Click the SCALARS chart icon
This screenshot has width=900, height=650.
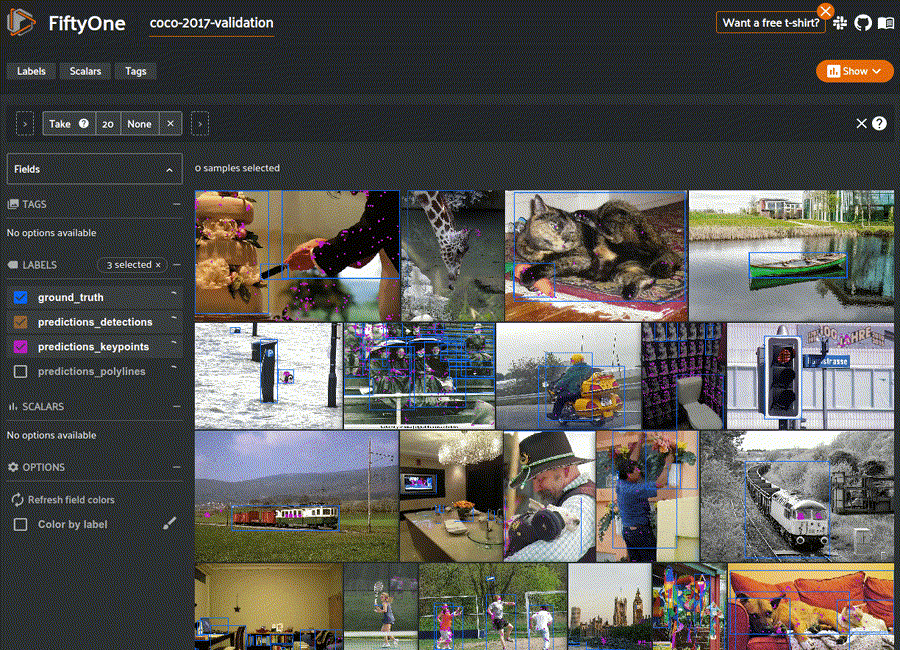(x=13, y=407)
